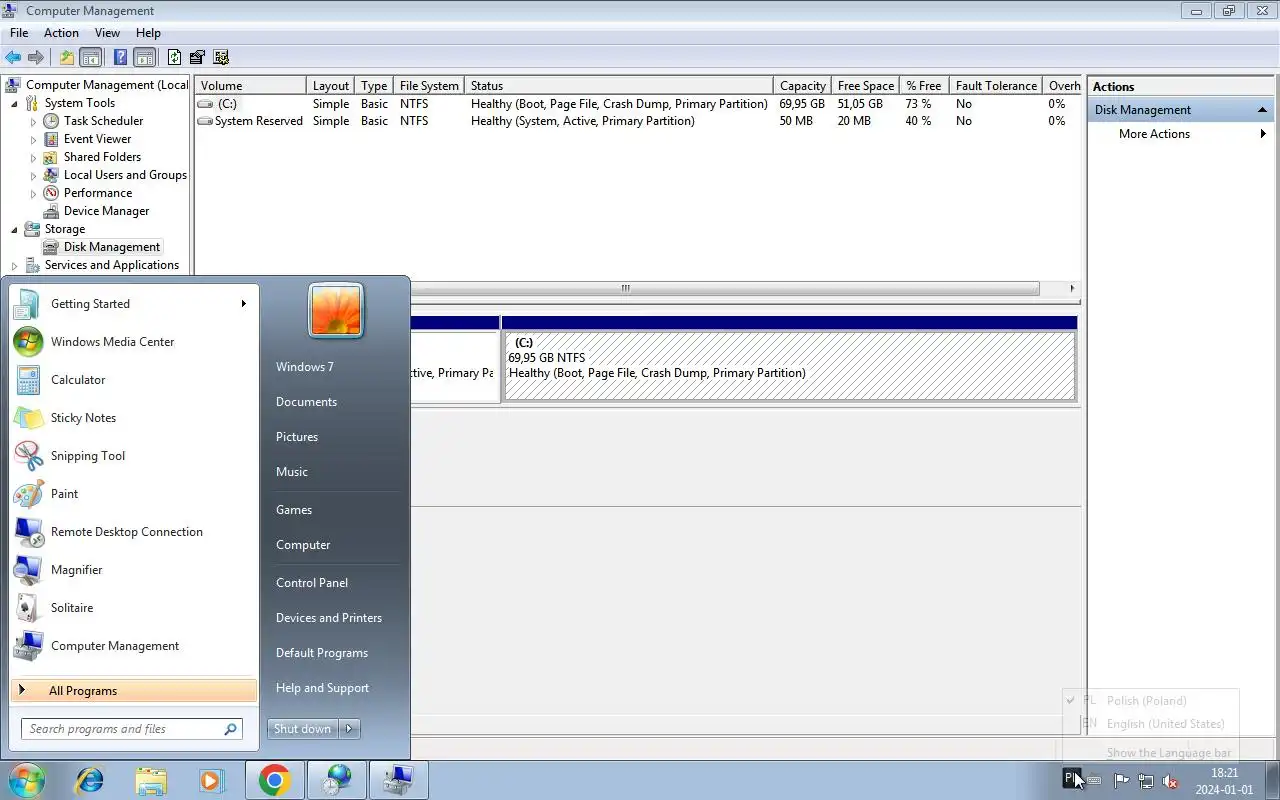
Task: Click the blue Help question mark icon
Action: pos(121,58)
